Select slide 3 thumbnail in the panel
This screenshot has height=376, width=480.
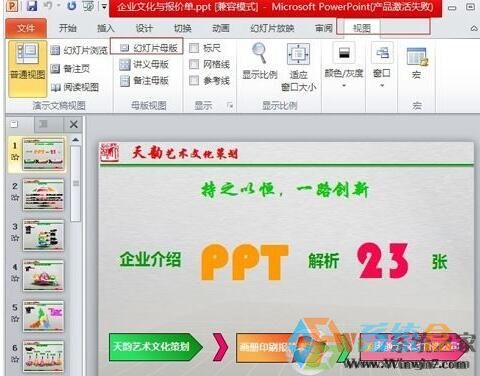tap(43, 235)
